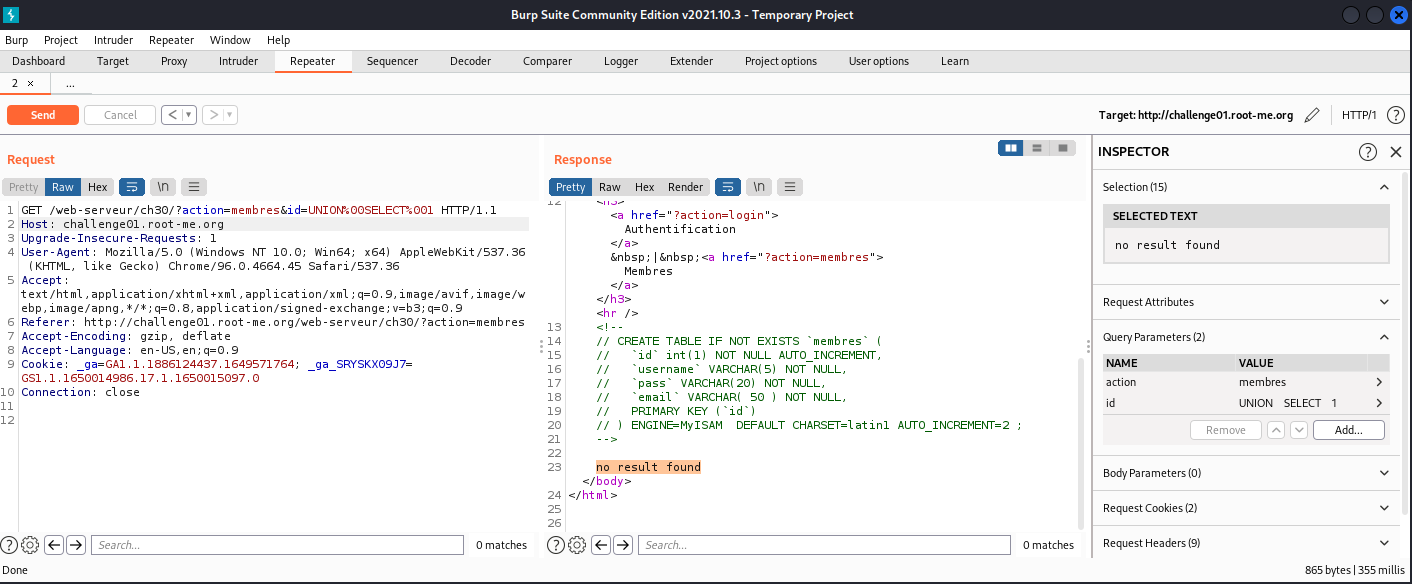The width and height of the screenshot is (1412, 584).
Task: Select Hex view for Request
Action: tap(97, 187)
